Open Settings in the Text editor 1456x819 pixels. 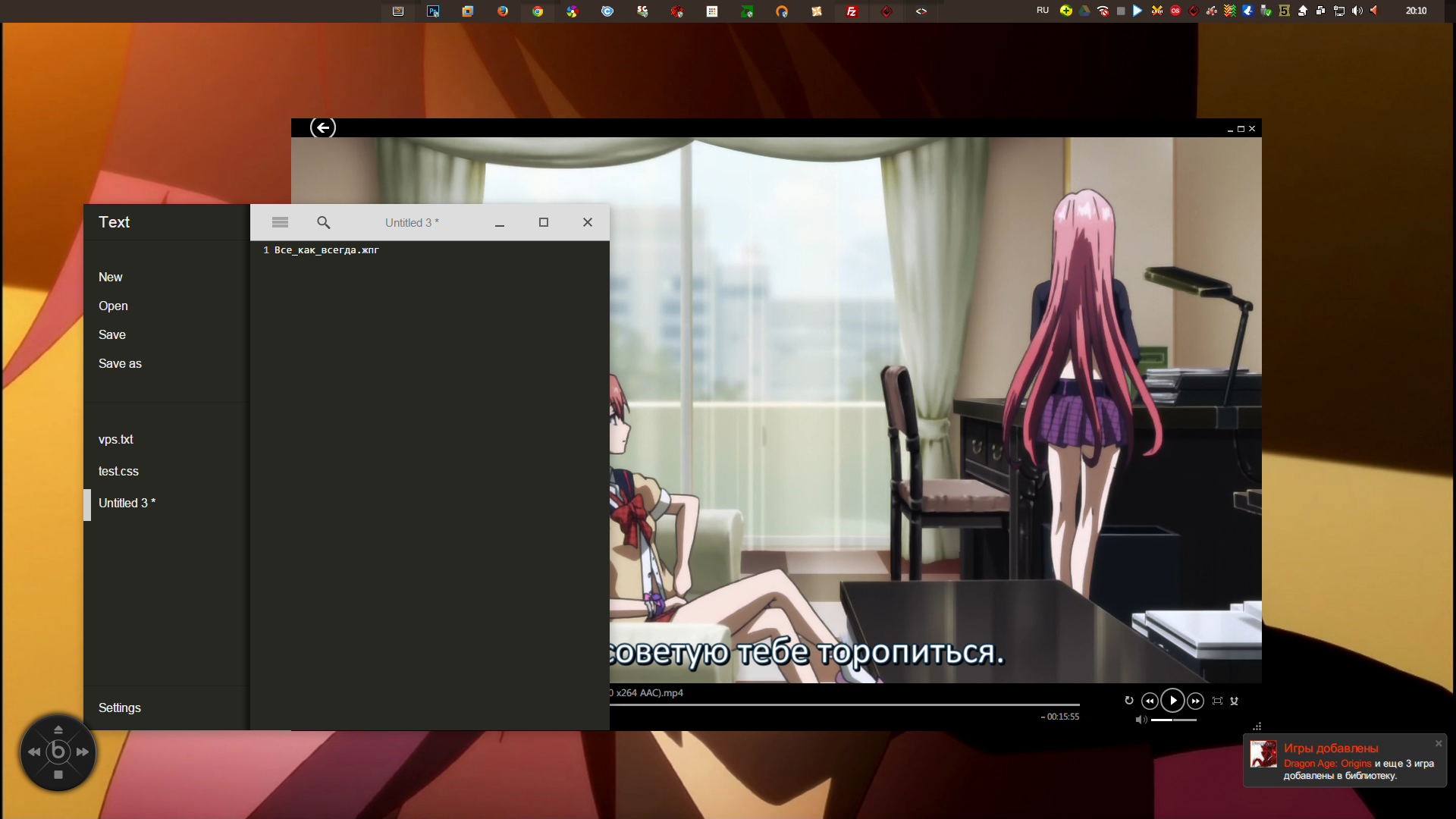click(x=120, y=708)
